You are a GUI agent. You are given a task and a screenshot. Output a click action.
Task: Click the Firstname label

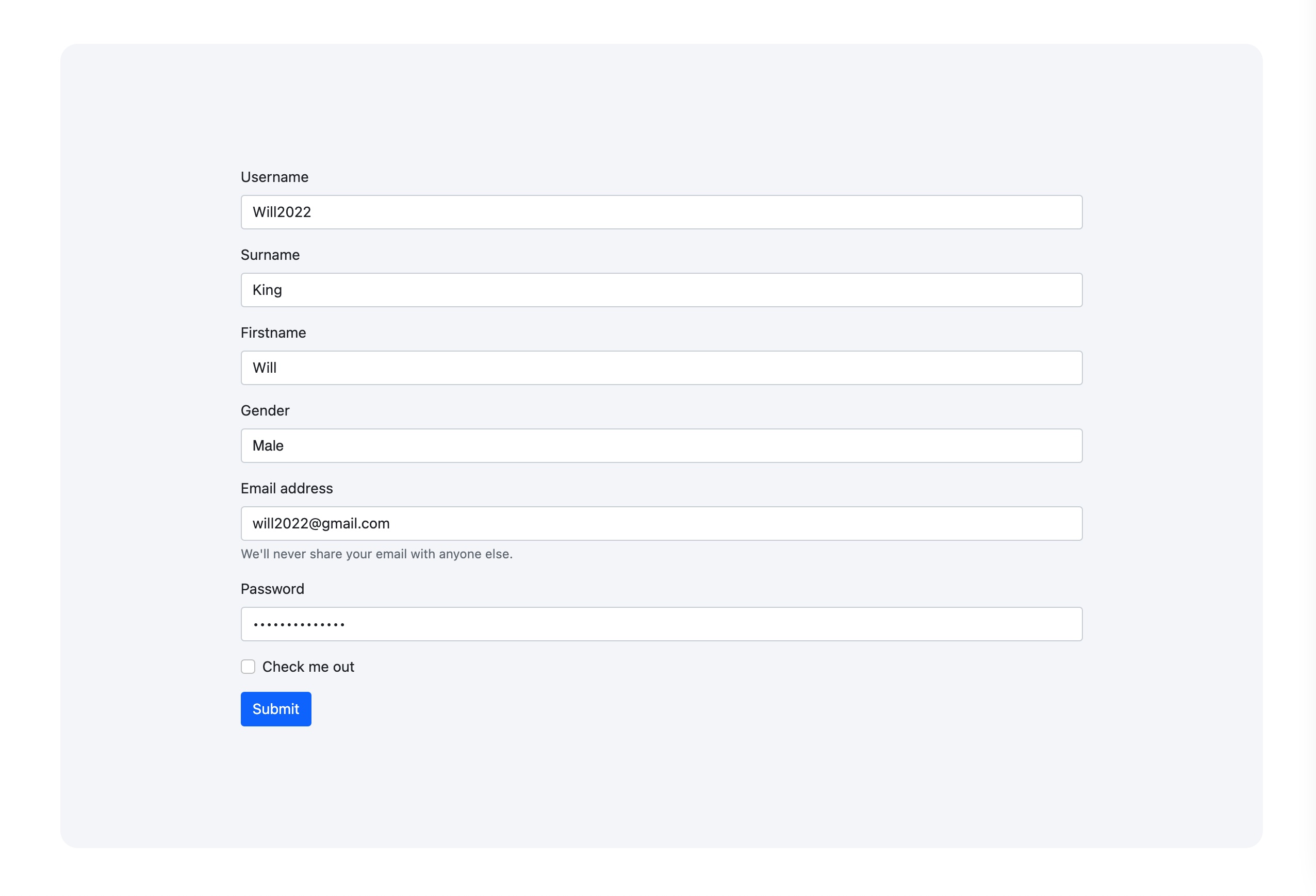coord(273,333)
